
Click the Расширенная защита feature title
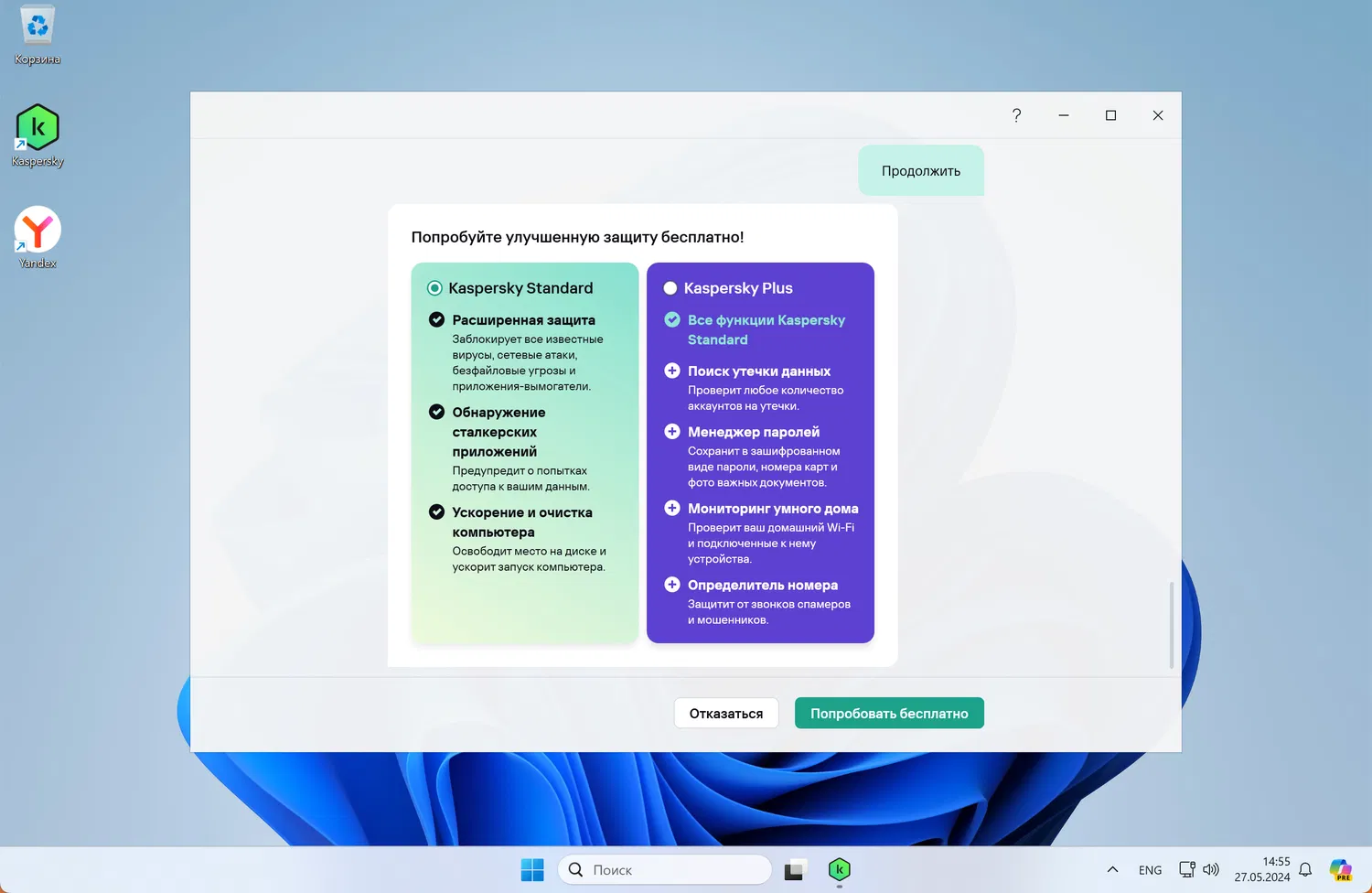coord(524,320)
